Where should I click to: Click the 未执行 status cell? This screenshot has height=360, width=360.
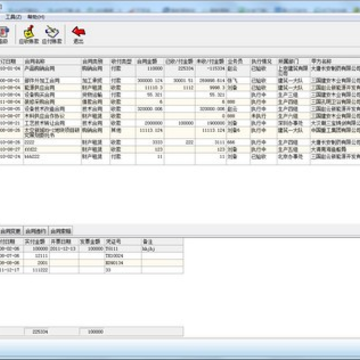click(264, 116)
